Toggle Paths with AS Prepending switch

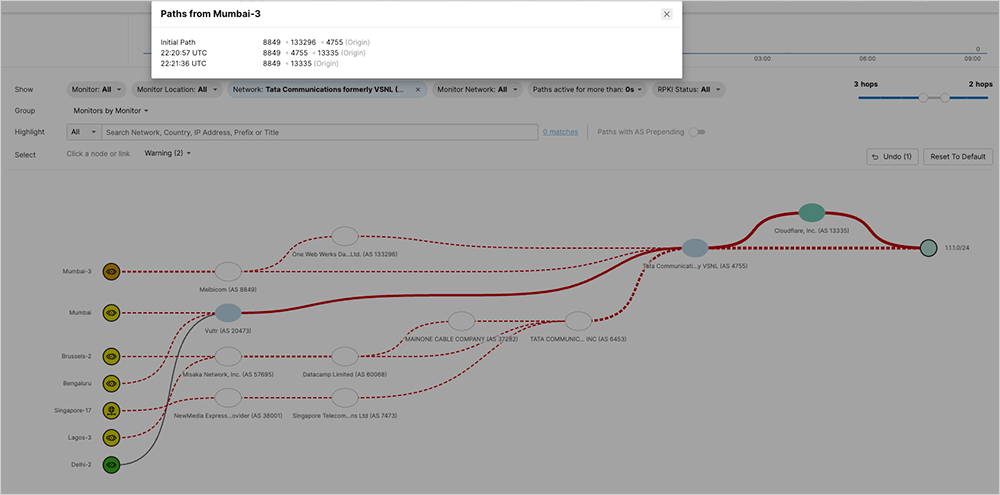pos(696,132)
